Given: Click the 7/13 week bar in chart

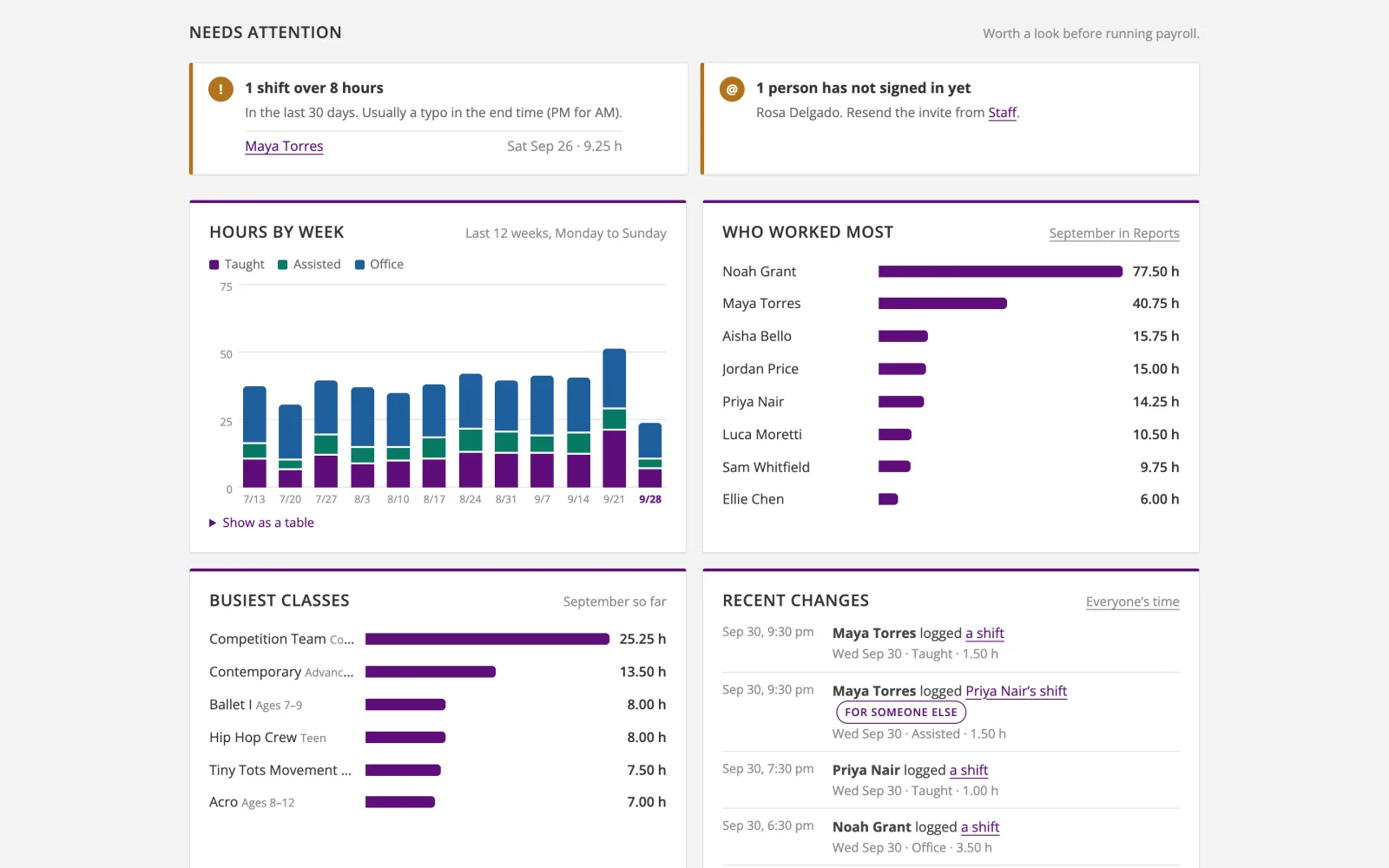Looking at the screenshot, I should 254,437.
